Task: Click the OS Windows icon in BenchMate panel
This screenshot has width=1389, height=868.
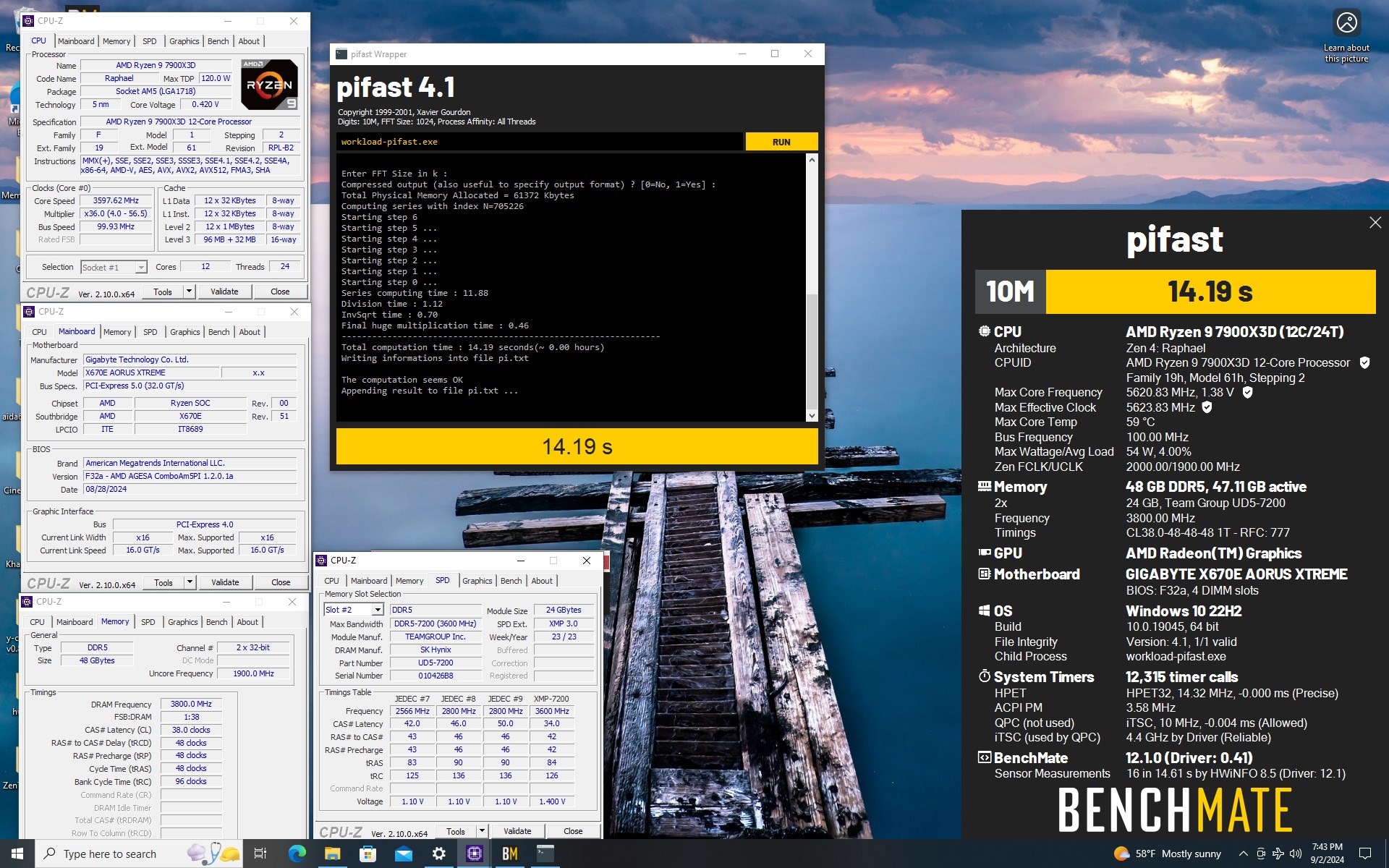Action: [x=984, y=610]
